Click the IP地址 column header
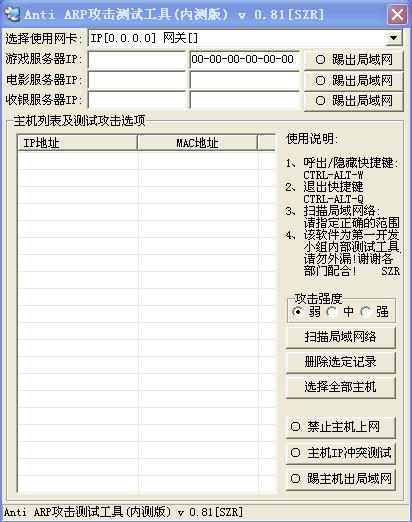This screenshot has height=522, width=412. click(x=77, y=143)
